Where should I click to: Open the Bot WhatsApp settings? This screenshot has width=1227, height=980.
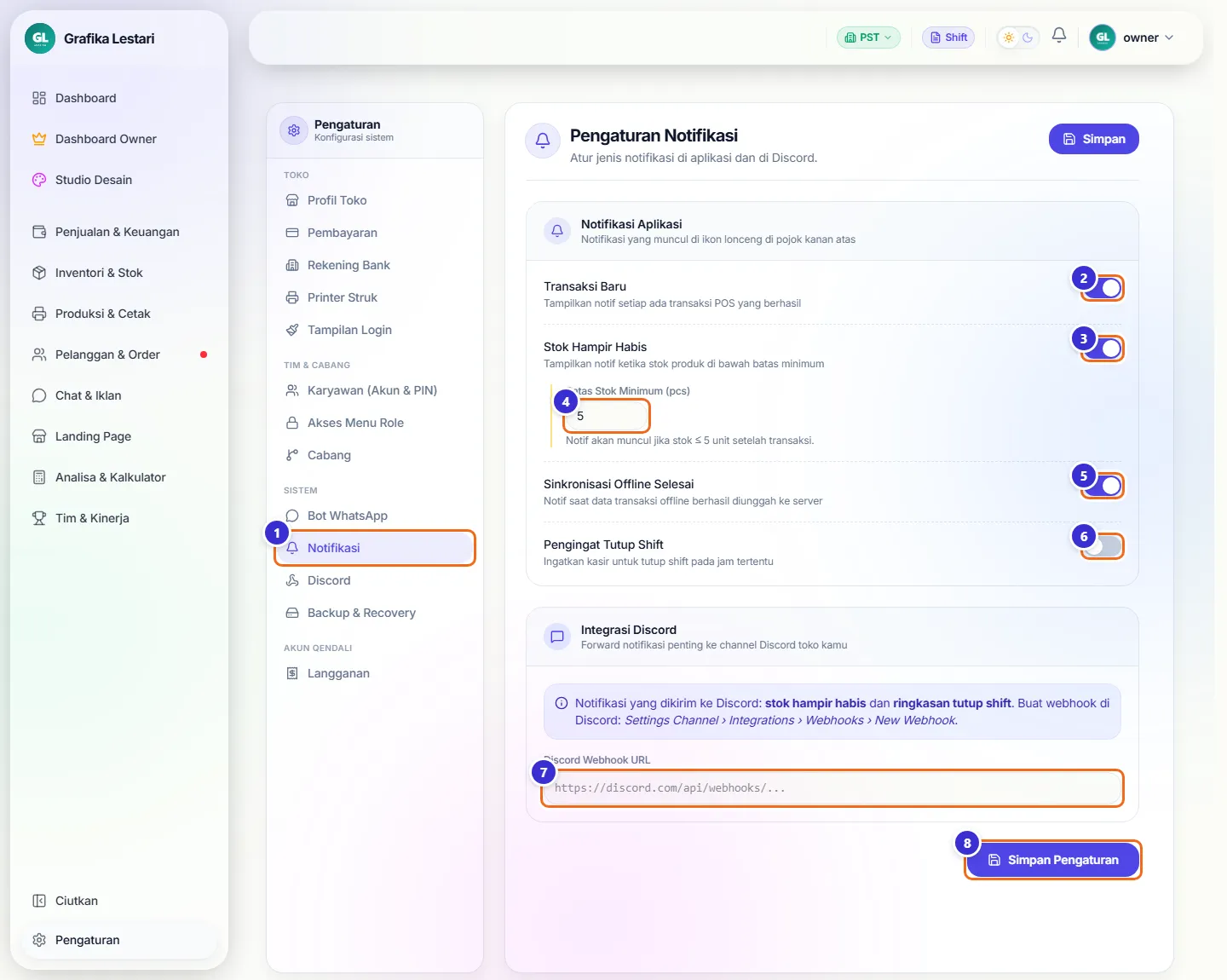pos(375,516)
